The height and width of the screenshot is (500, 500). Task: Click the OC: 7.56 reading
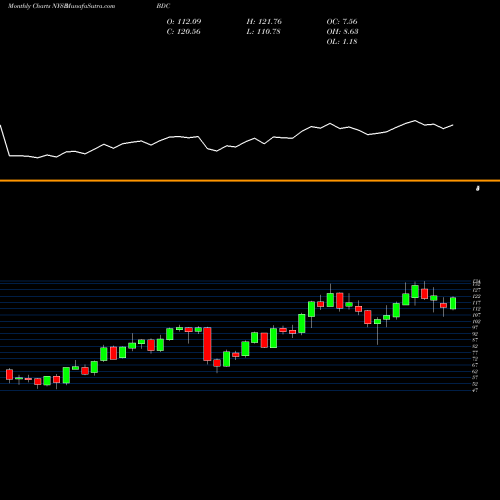point(342,22)
